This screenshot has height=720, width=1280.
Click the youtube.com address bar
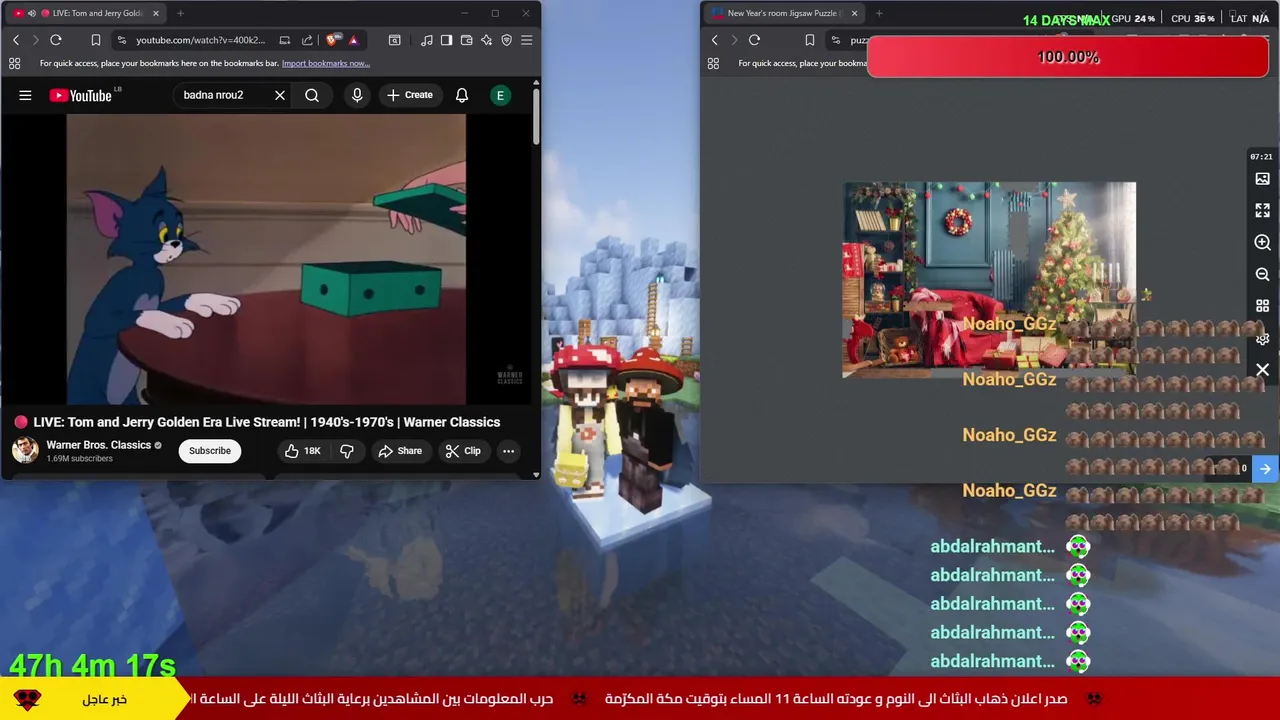pos(200,40)
